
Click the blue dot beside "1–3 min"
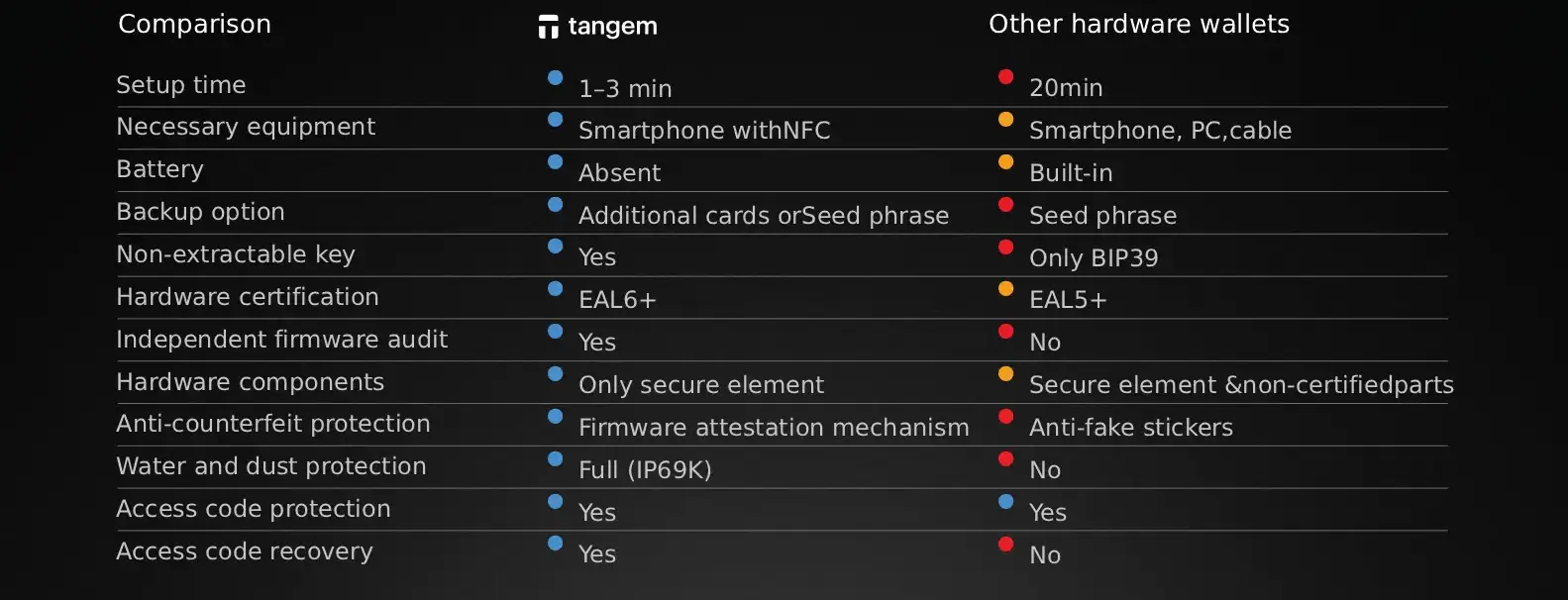coord(556,77)
